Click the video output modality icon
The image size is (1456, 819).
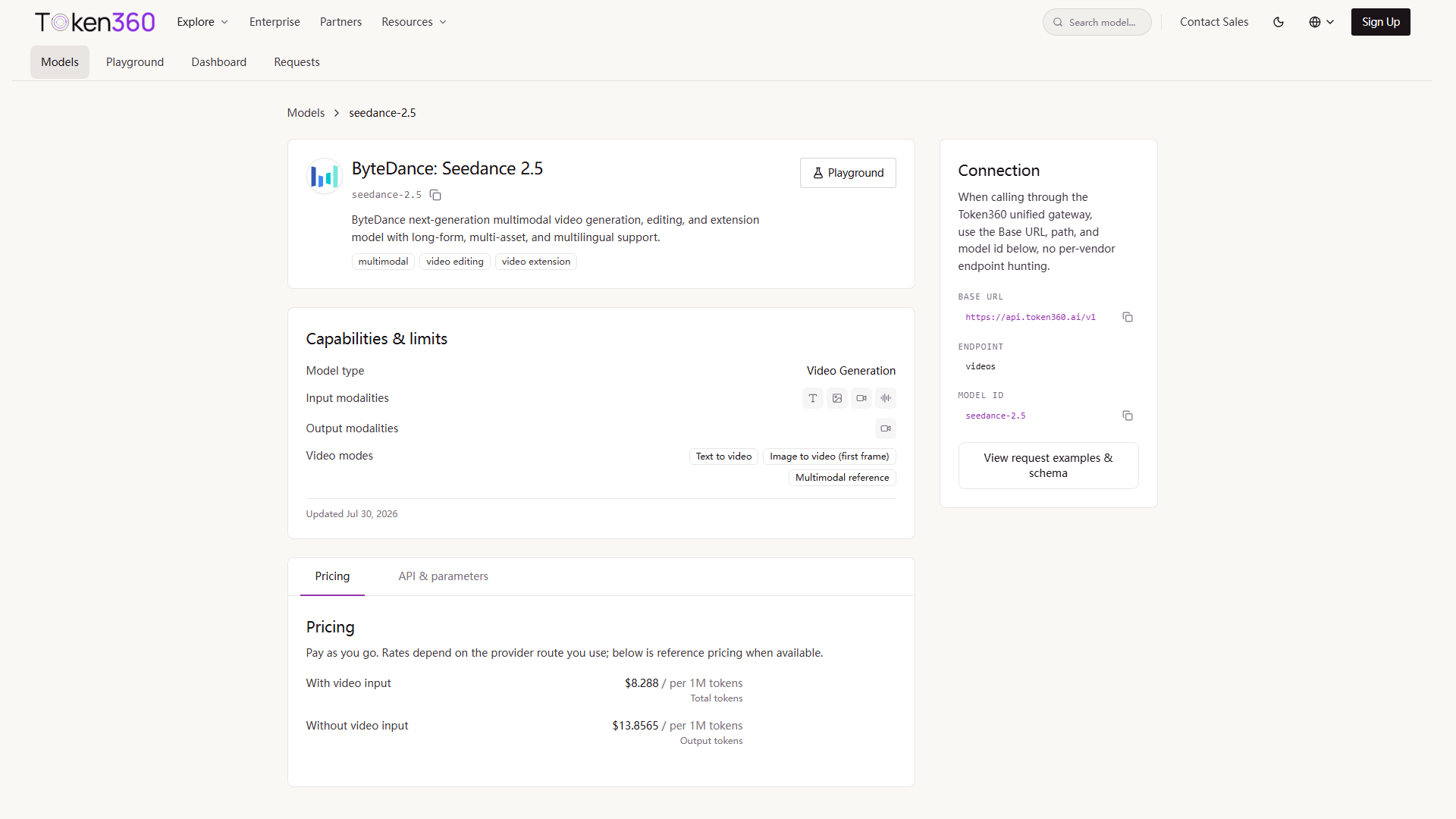tap(886, 428)
